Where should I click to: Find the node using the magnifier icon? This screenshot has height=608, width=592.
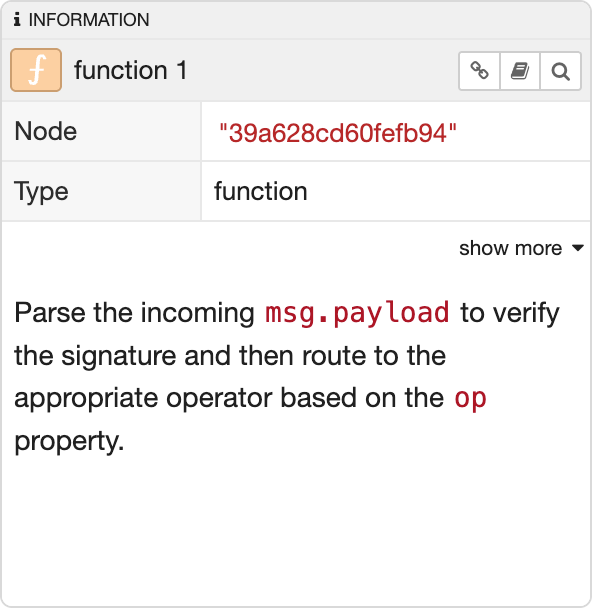[561, 71]
